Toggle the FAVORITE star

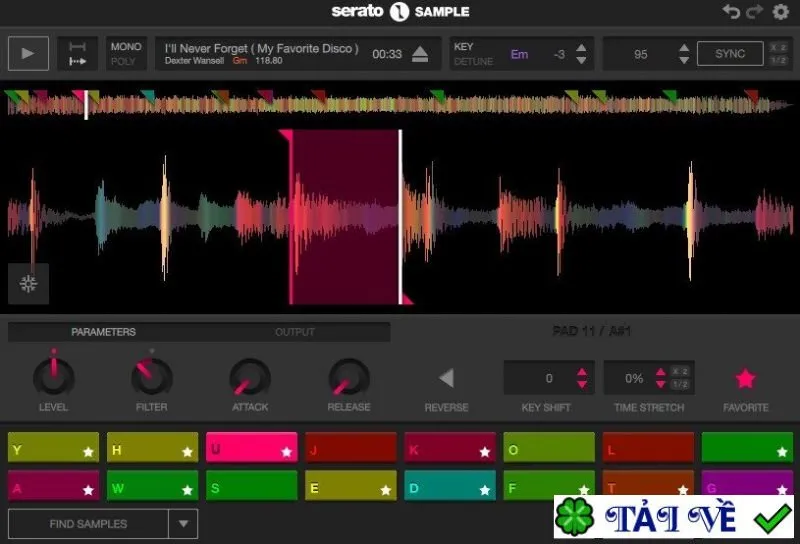[x=745, y=379]
